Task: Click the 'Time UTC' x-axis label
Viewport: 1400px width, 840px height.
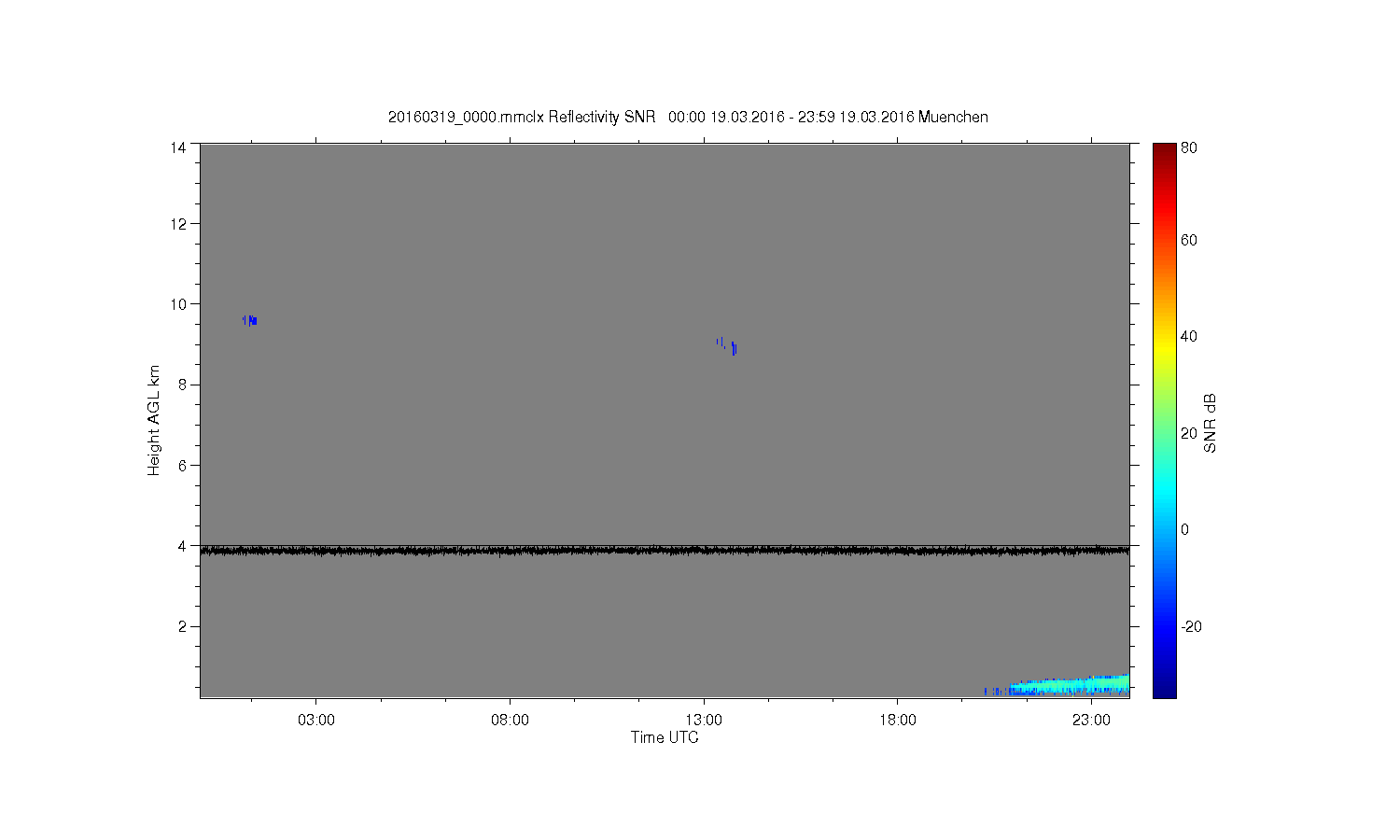Action: [665, 737]
